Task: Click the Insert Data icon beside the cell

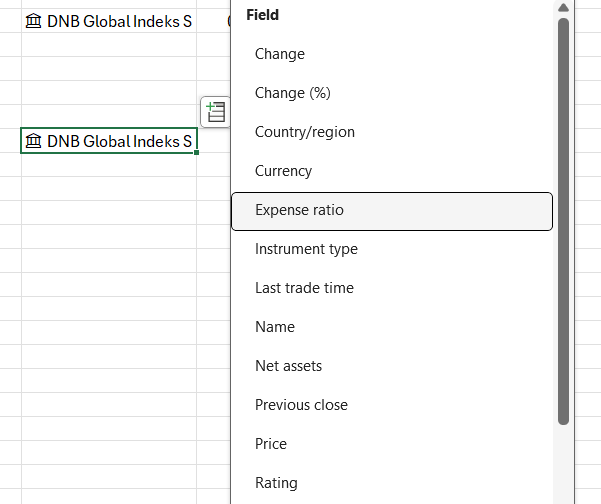Action: point(216,112)
